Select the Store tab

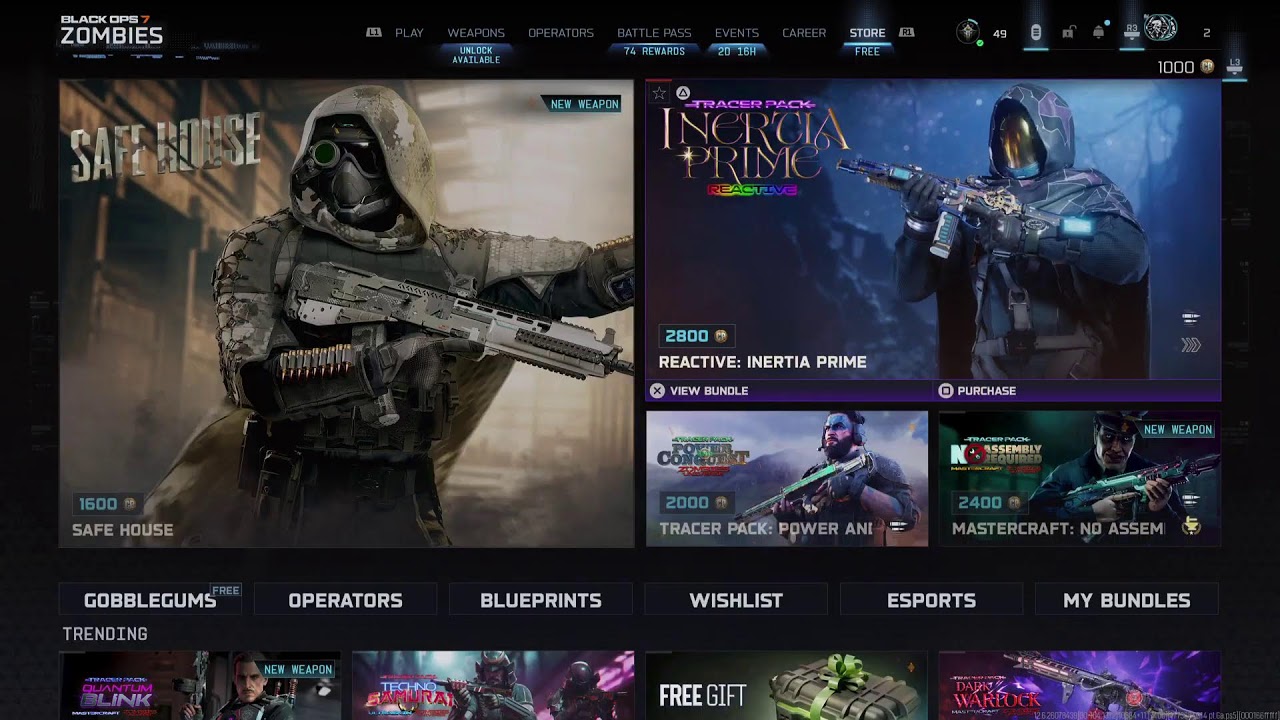coord(867,33)
